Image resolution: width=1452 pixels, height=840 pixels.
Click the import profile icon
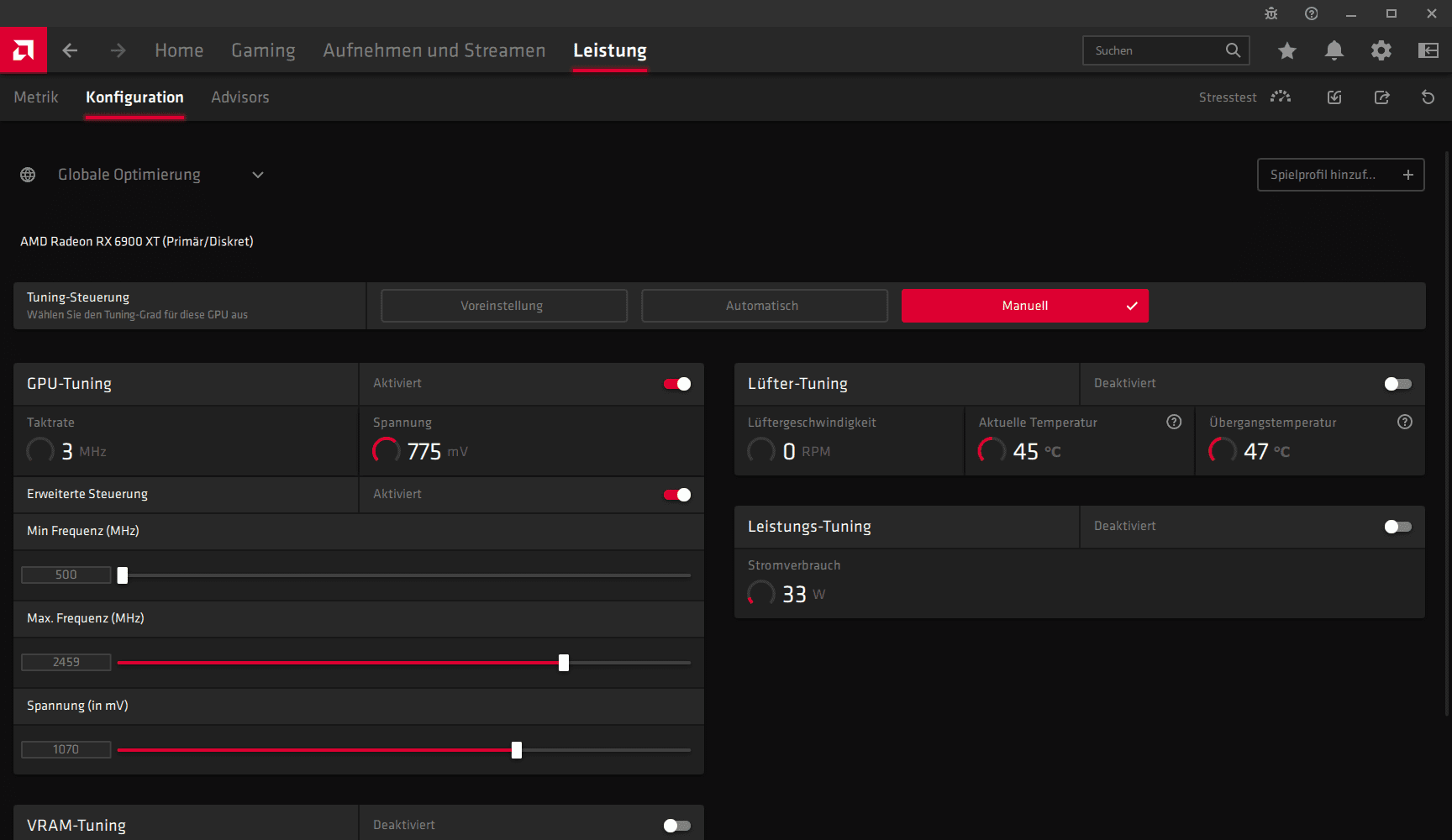tap(1334, 97)
